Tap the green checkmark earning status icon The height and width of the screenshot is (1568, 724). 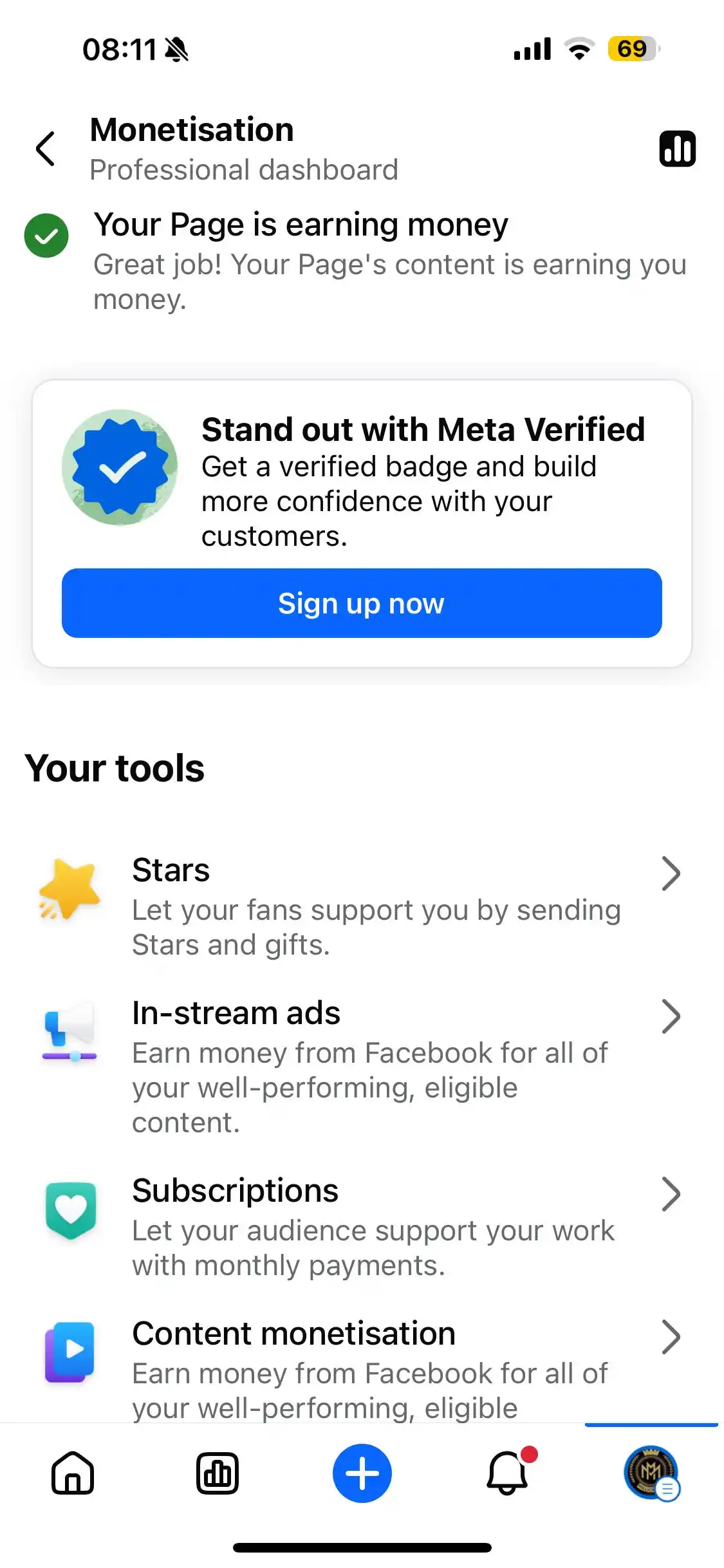46,236
